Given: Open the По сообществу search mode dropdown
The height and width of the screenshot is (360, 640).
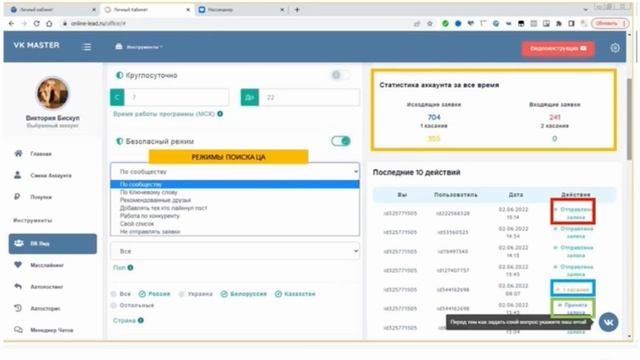Looking at the screenshot, I should [235, 171].
